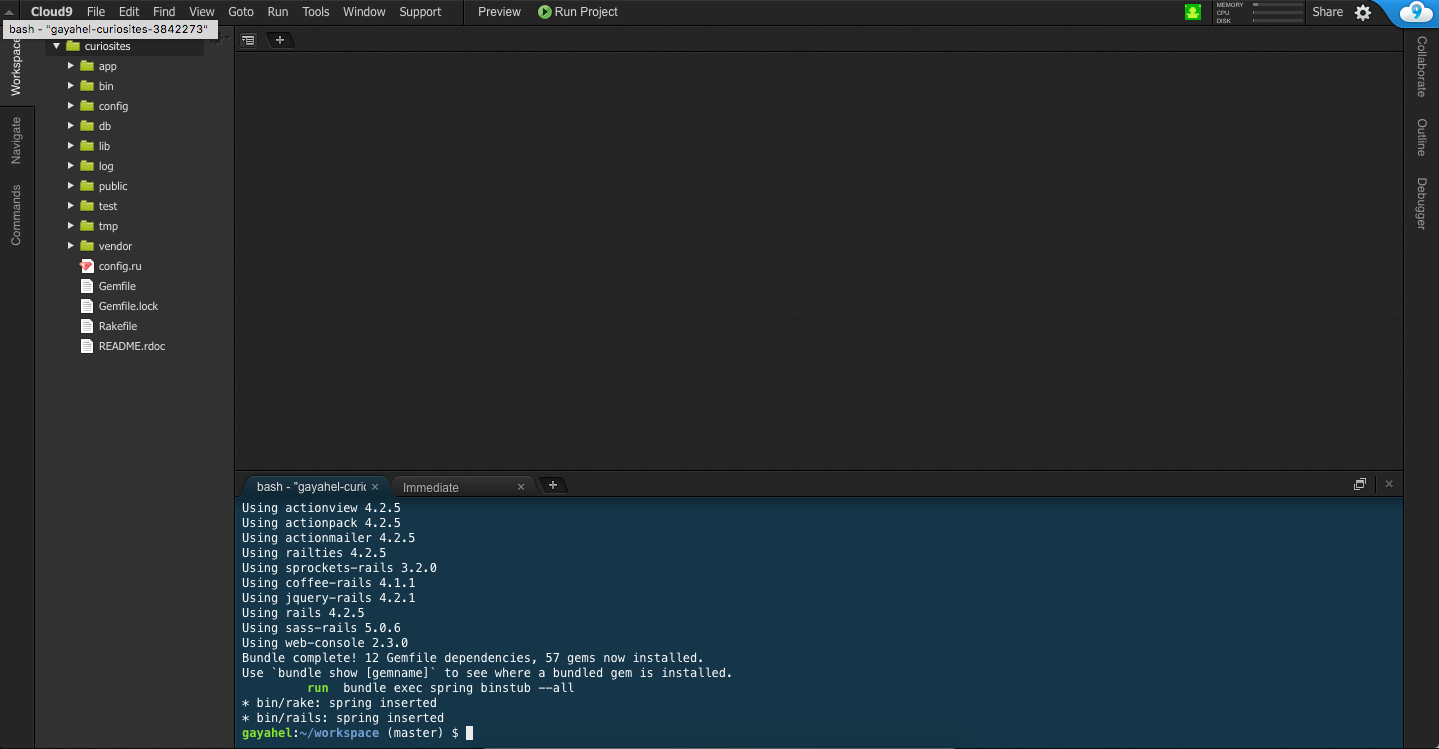Open the Run menu
Viewport: 1439px width, 749px height.
(x=278, y=12)
